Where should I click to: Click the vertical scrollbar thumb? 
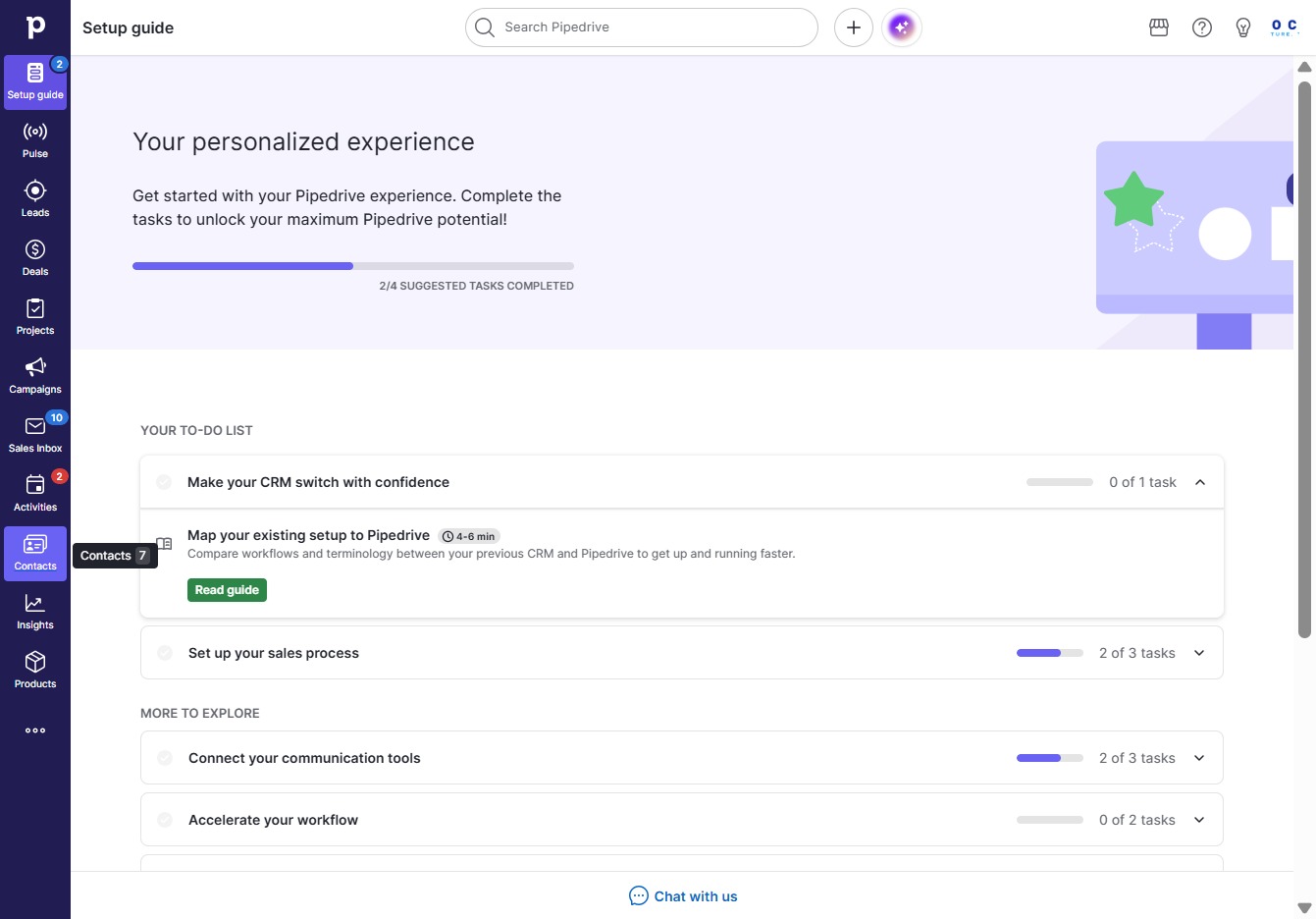coord(1304,359)
